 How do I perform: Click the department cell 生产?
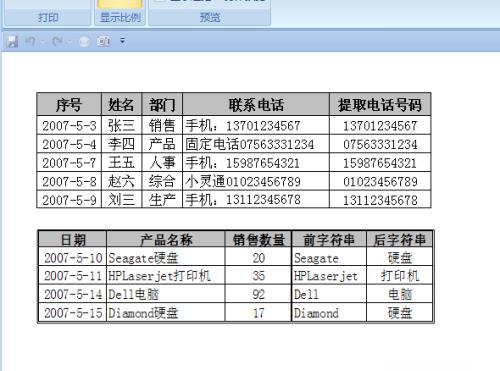coord(162,200)
